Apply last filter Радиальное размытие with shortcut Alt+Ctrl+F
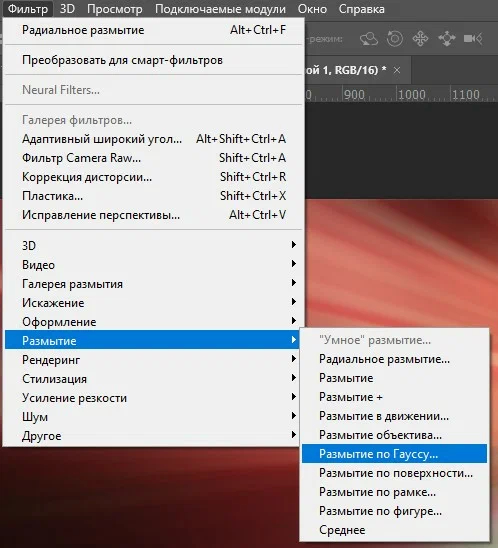The height and width of the screenshot is (548, 498). click(153, 30)
